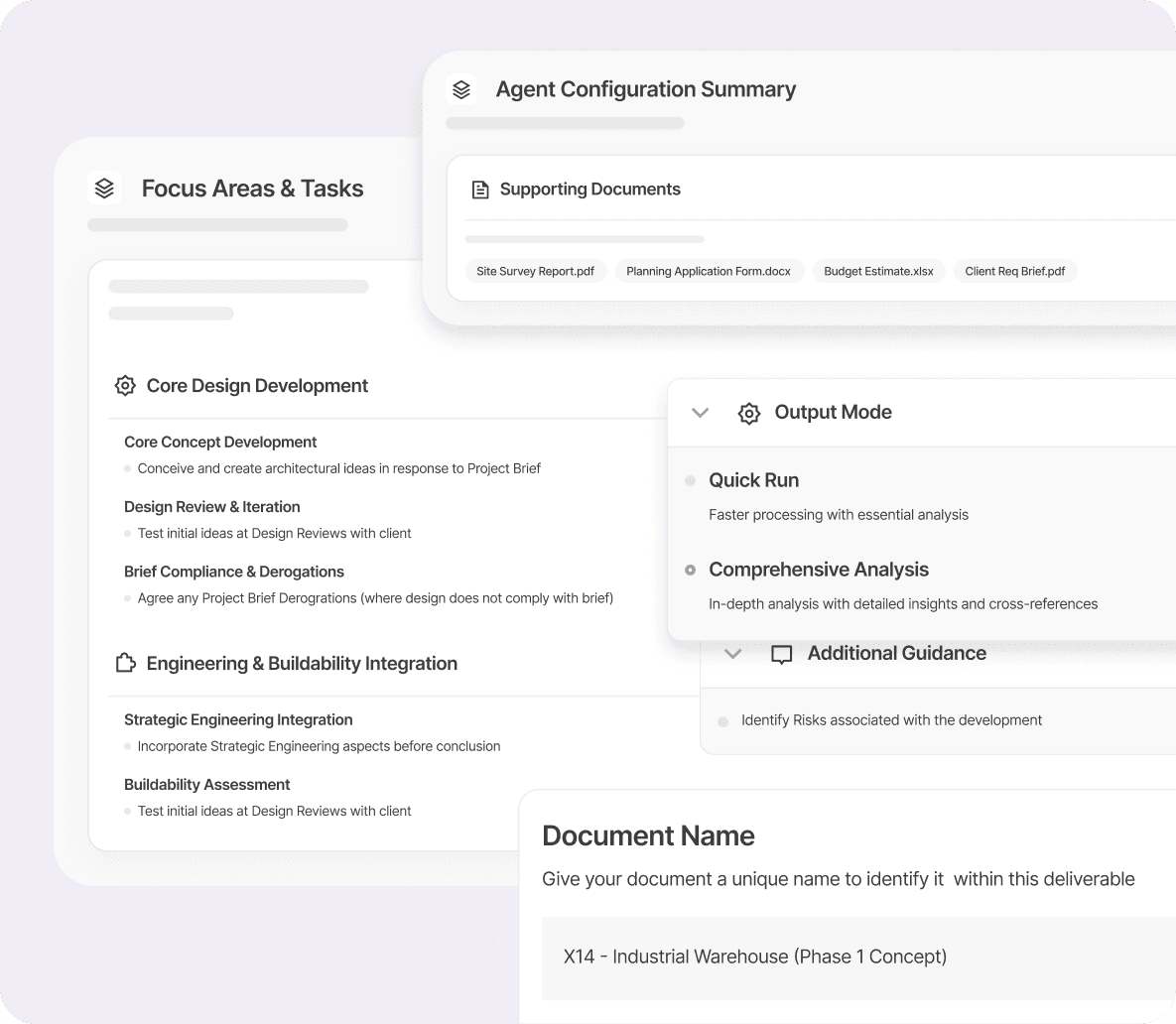
Task: Open the Planning Application Form.docx chip
Action: (710, 270)
